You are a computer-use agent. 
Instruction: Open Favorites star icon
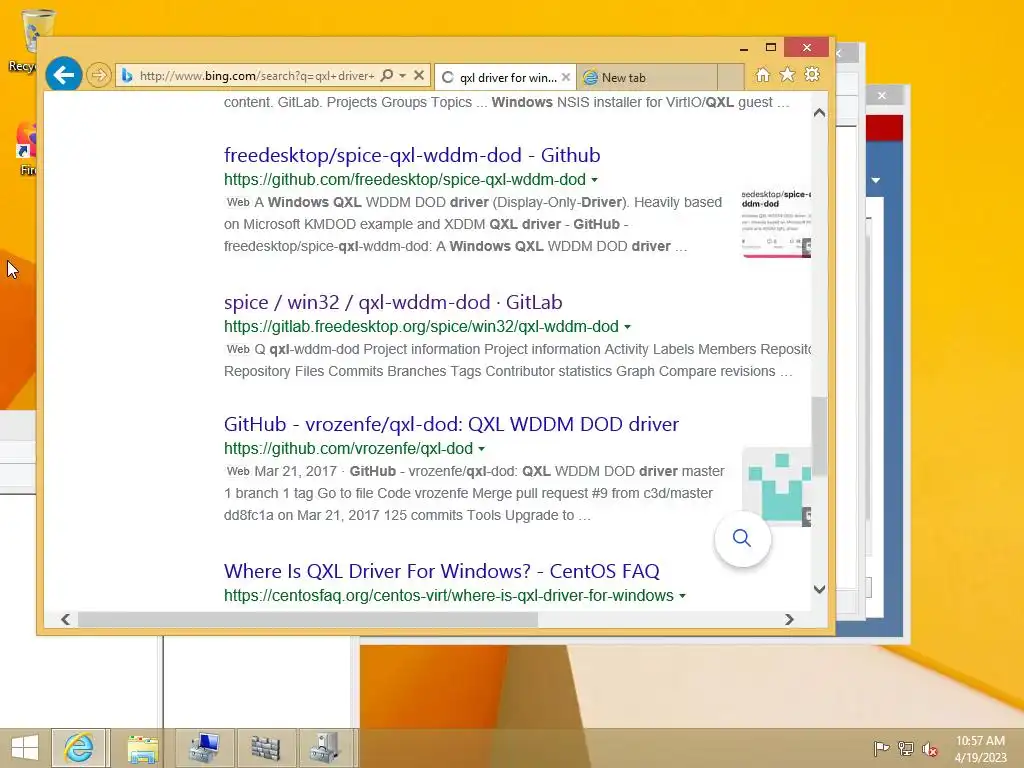click(x=788, y=75)
